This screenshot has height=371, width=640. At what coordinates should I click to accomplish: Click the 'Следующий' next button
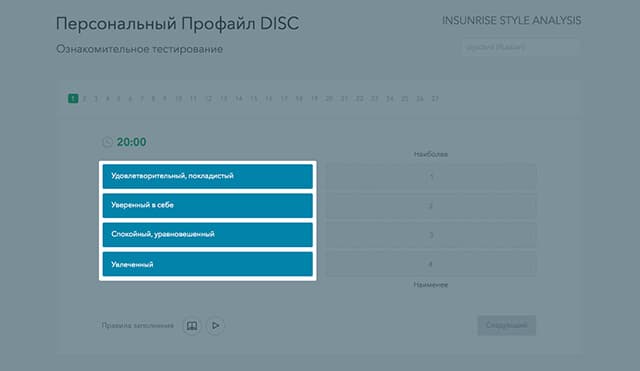coord(507,325)
